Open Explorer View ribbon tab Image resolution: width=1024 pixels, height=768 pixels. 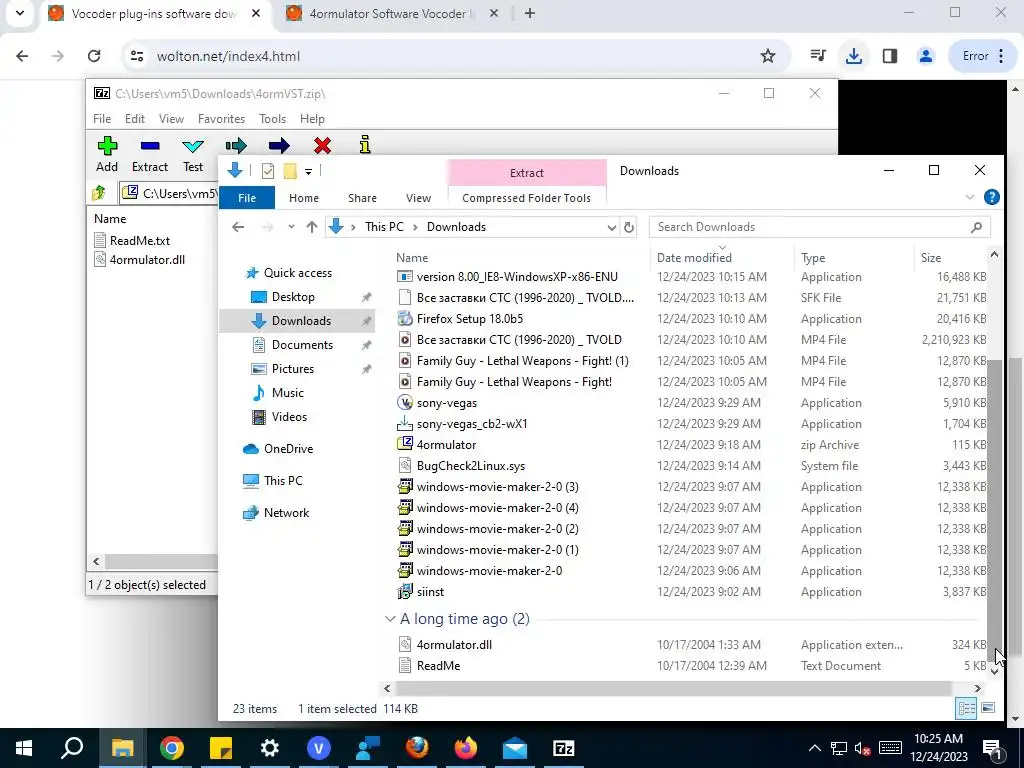[x=418, y=198]
